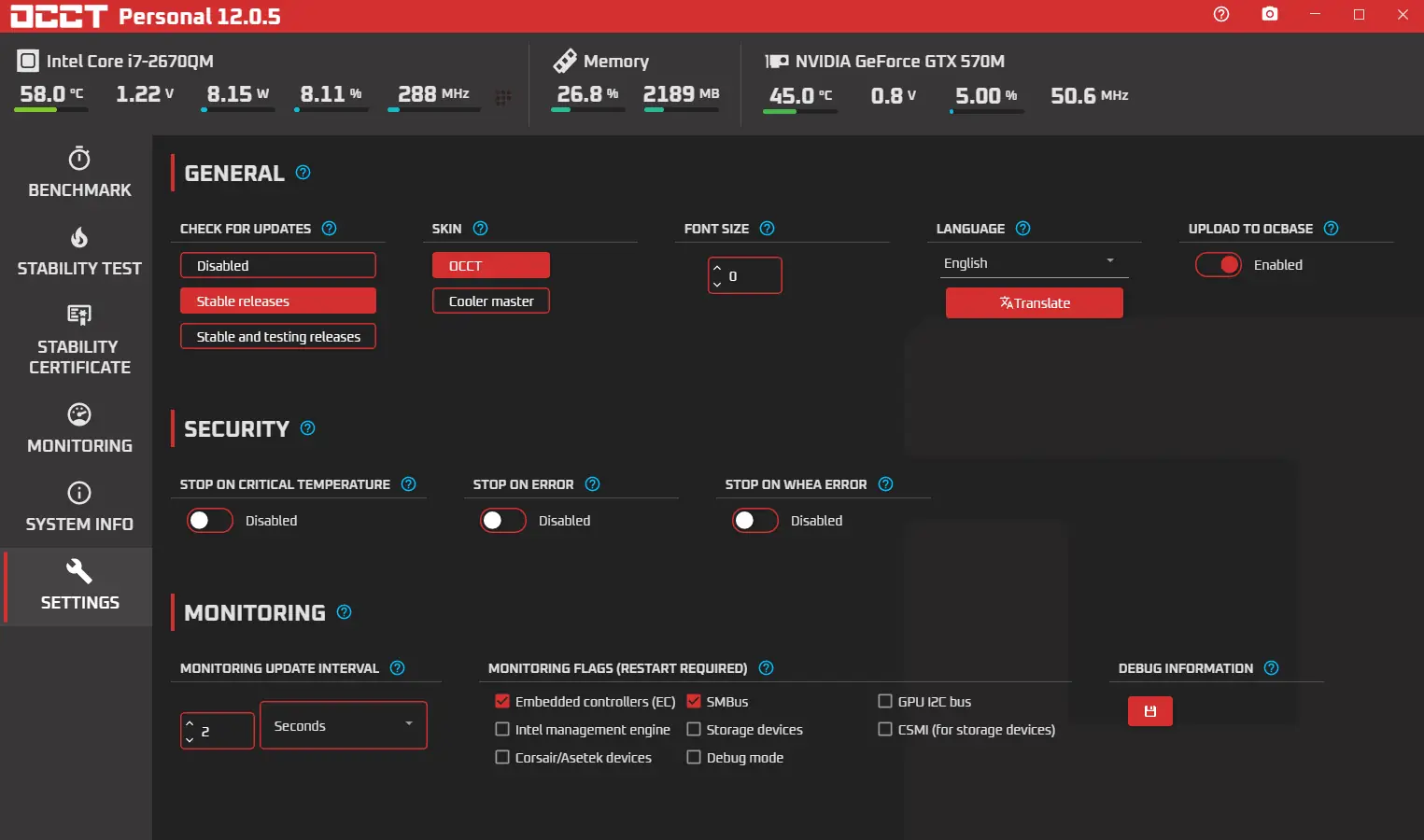Increase font size with up arrow
The image size is (1424, 840).
coord(717,268)
